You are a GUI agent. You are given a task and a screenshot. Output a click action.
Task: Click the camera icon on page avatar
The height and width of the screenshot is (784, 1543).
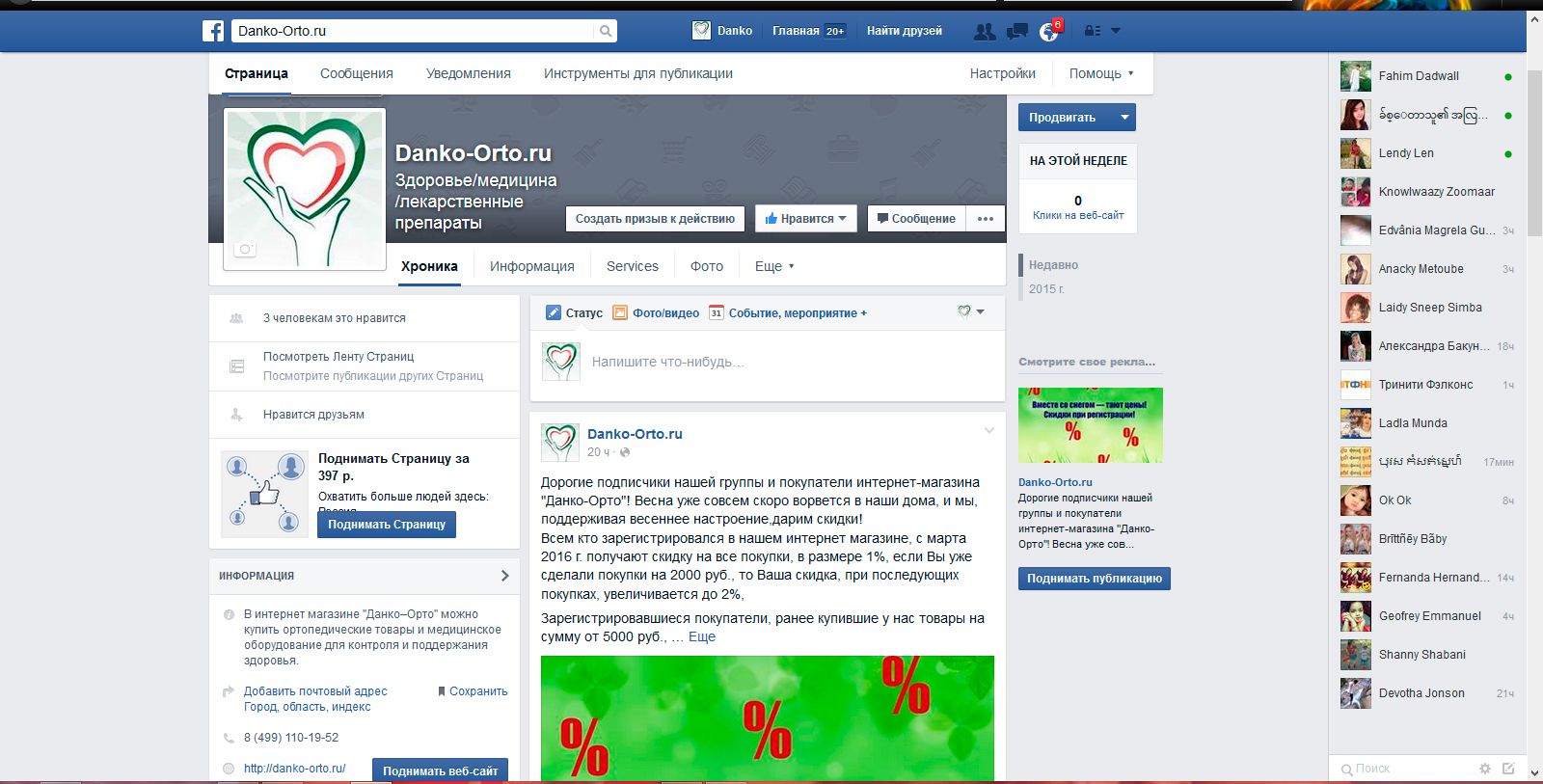[246, 249]
